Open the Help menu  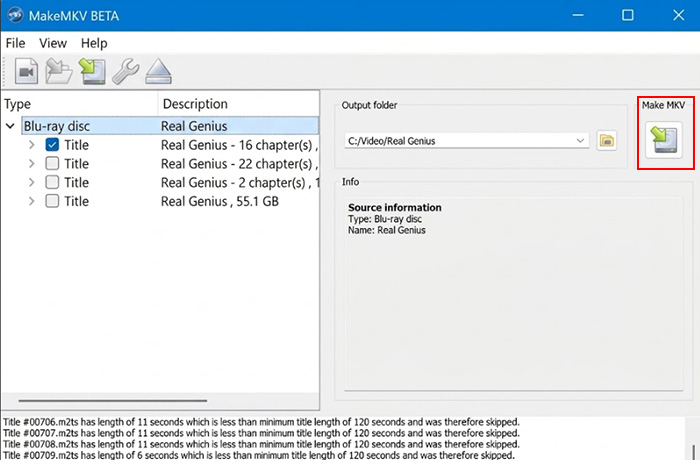tap(94, 43)
